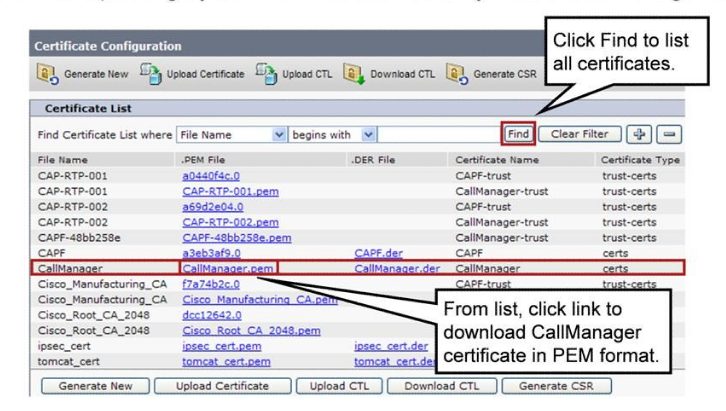Click the Certificate List section heading
This screenshot has height=411, width=726.
88,108
